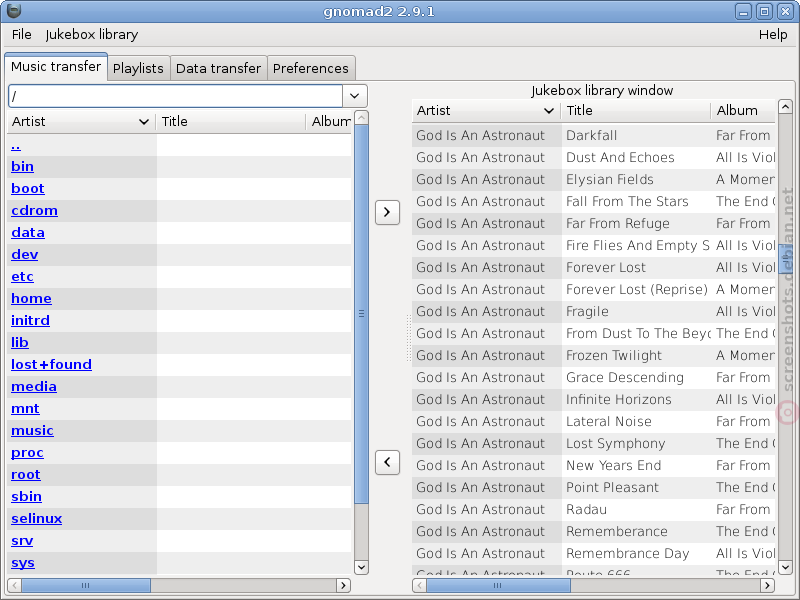The image size is (800, 600).
Task: Open the boot folder link
Action: tap(28, 188)
